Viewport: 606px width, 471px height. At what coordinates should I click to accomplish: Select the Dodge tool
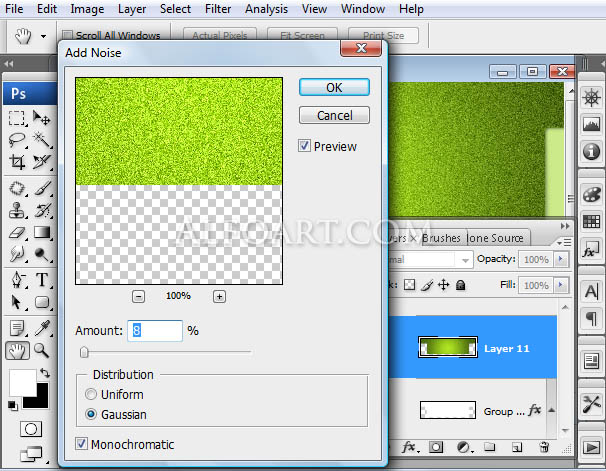pyautogui.click(x=41, y=254)
